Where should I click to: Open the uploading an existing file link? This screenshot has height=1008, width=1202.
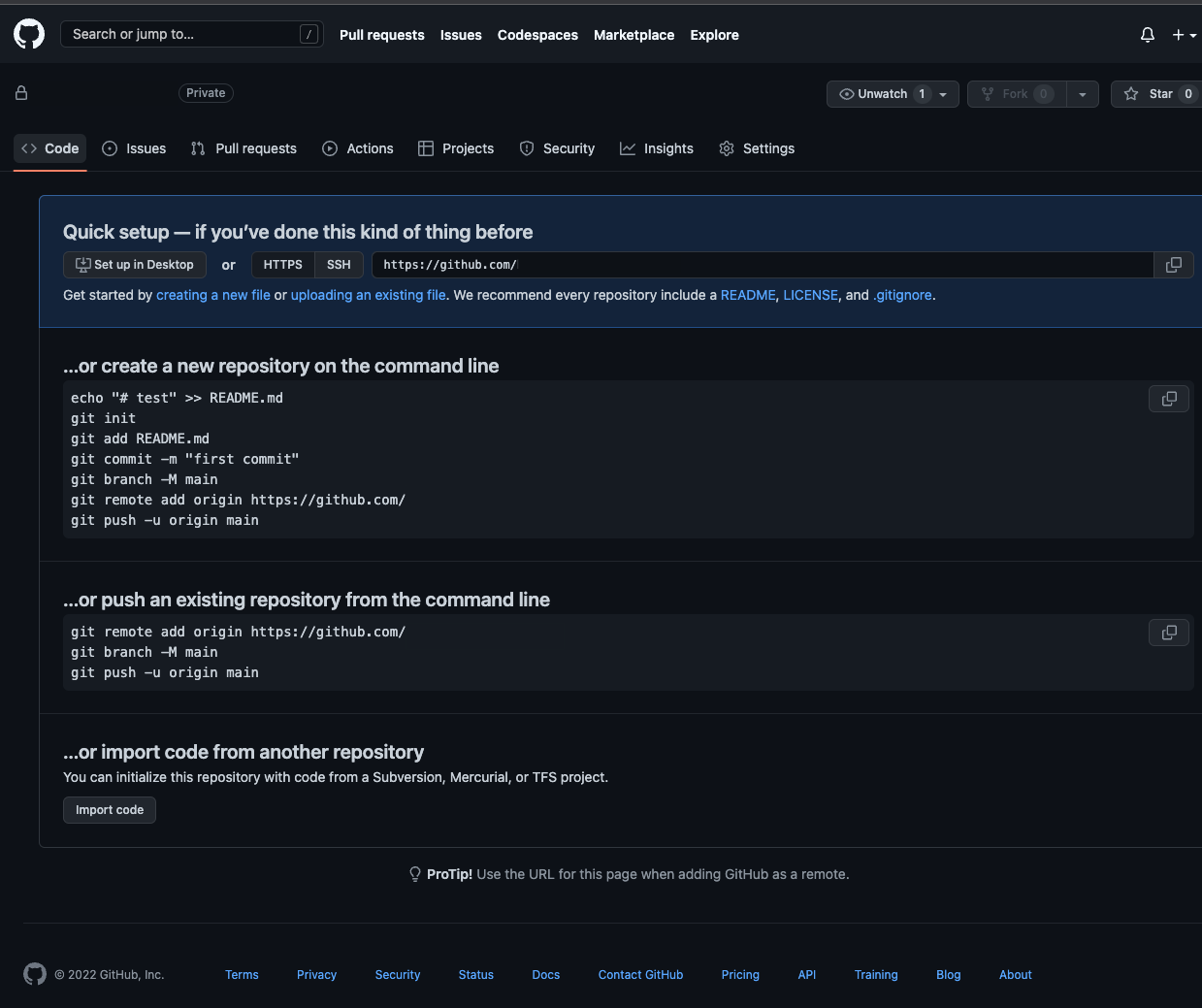369,295
